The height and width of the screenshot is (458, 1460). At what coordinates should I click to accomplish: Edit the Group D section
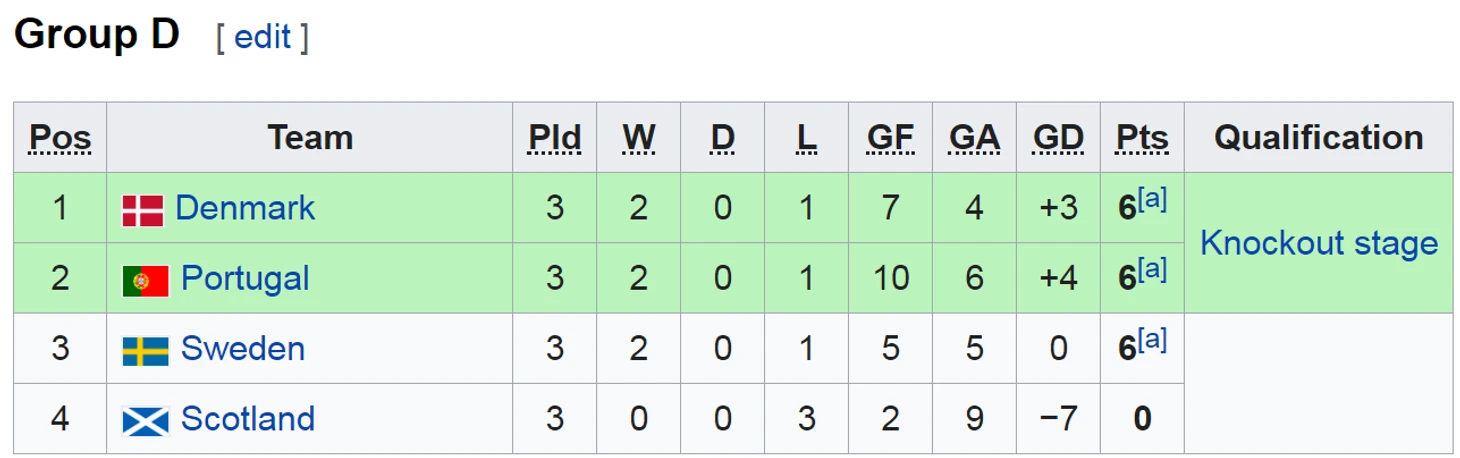click(x=263, y=38)
